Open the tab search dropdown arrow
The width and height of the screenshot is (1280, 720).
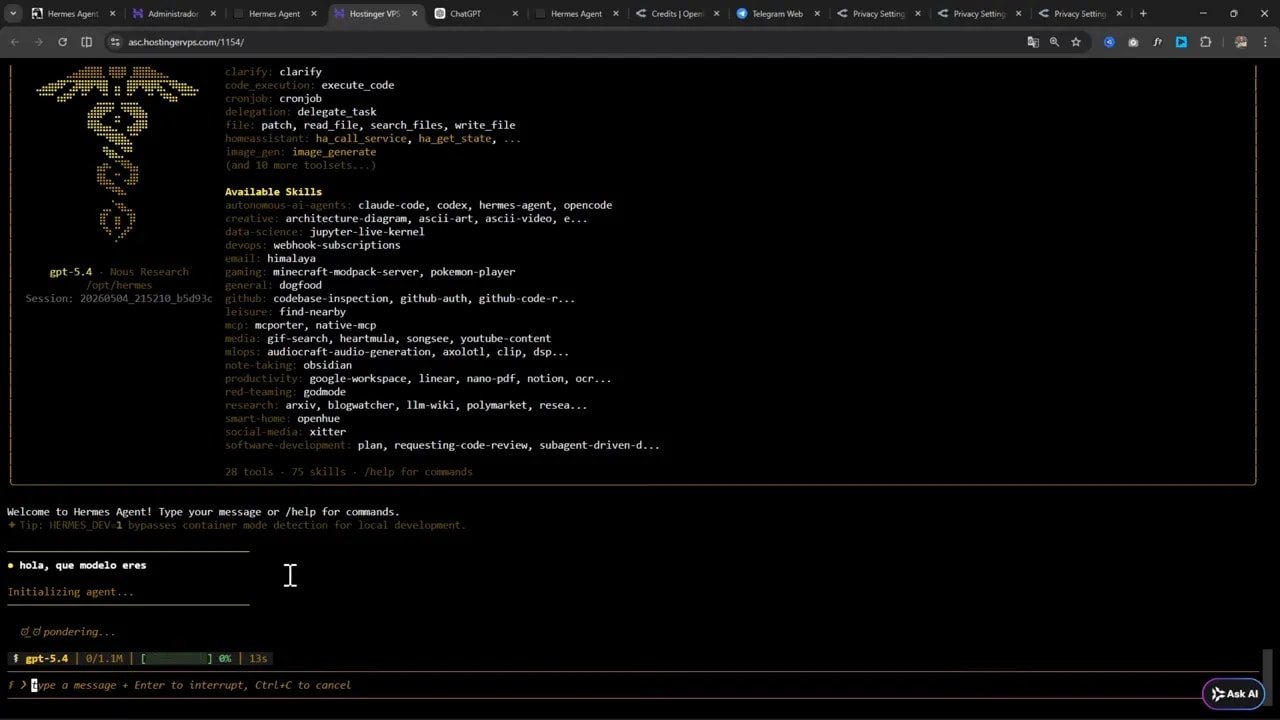[13, 14]
